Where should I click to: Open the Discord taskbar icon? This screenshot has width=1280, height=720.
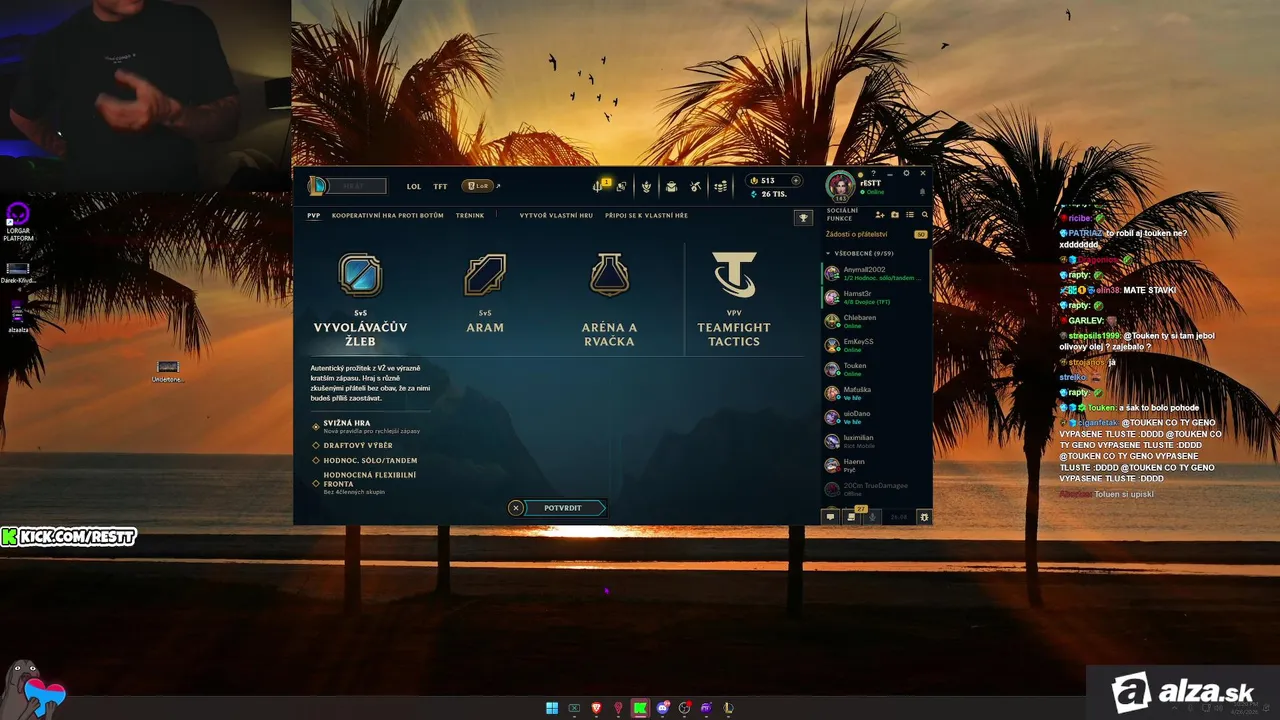(x=662, y=708)
